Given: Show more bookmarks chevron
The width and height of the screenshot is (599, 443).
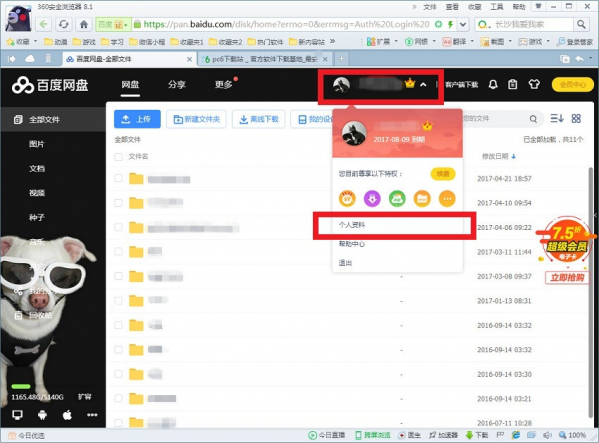Looking at the screenshot, I should 332,41.
